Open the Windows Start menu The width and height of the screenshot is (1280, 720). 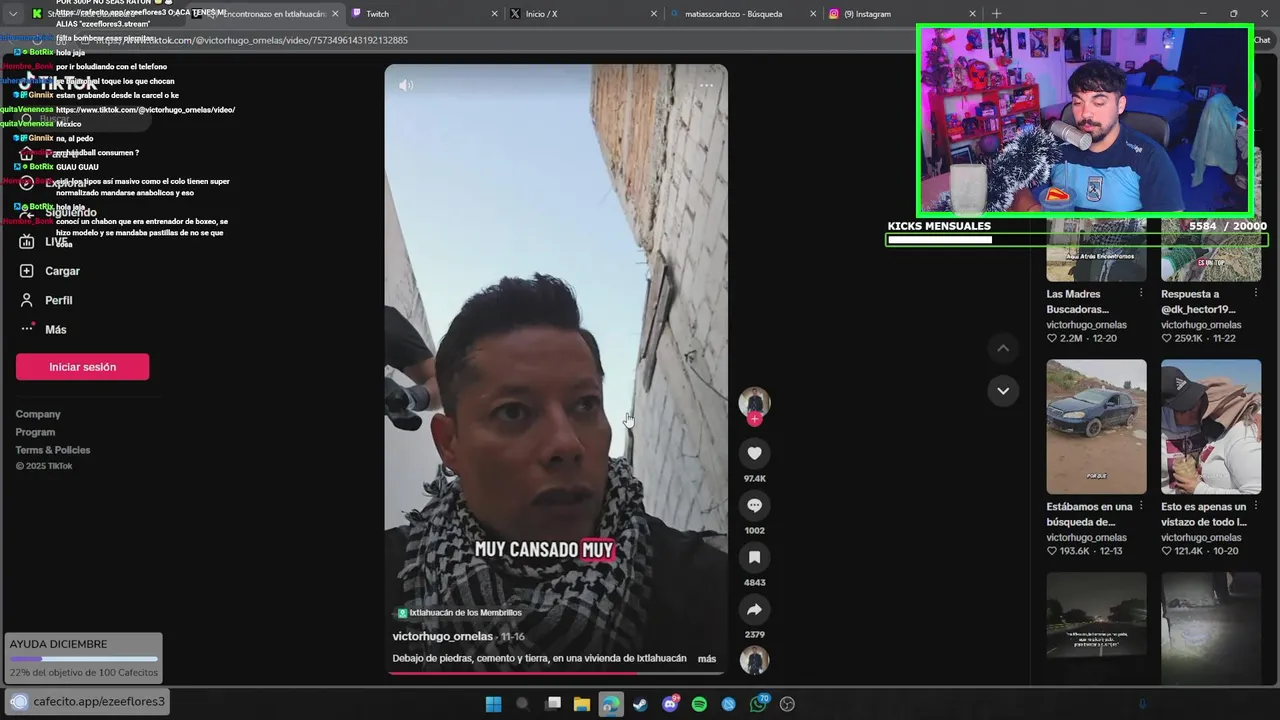[493, 704]
